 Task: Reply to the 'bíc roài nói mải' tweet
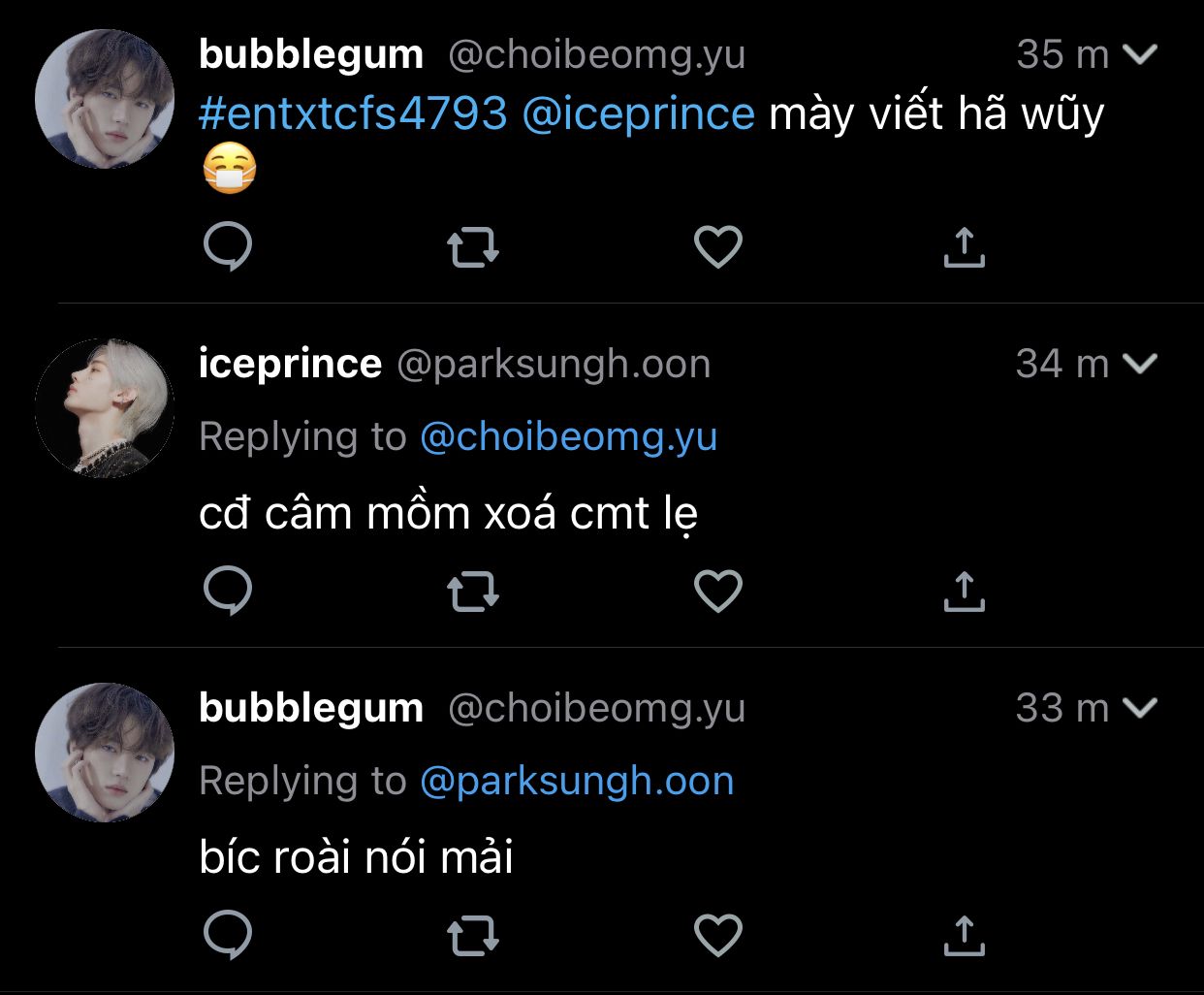click(228, 935)
